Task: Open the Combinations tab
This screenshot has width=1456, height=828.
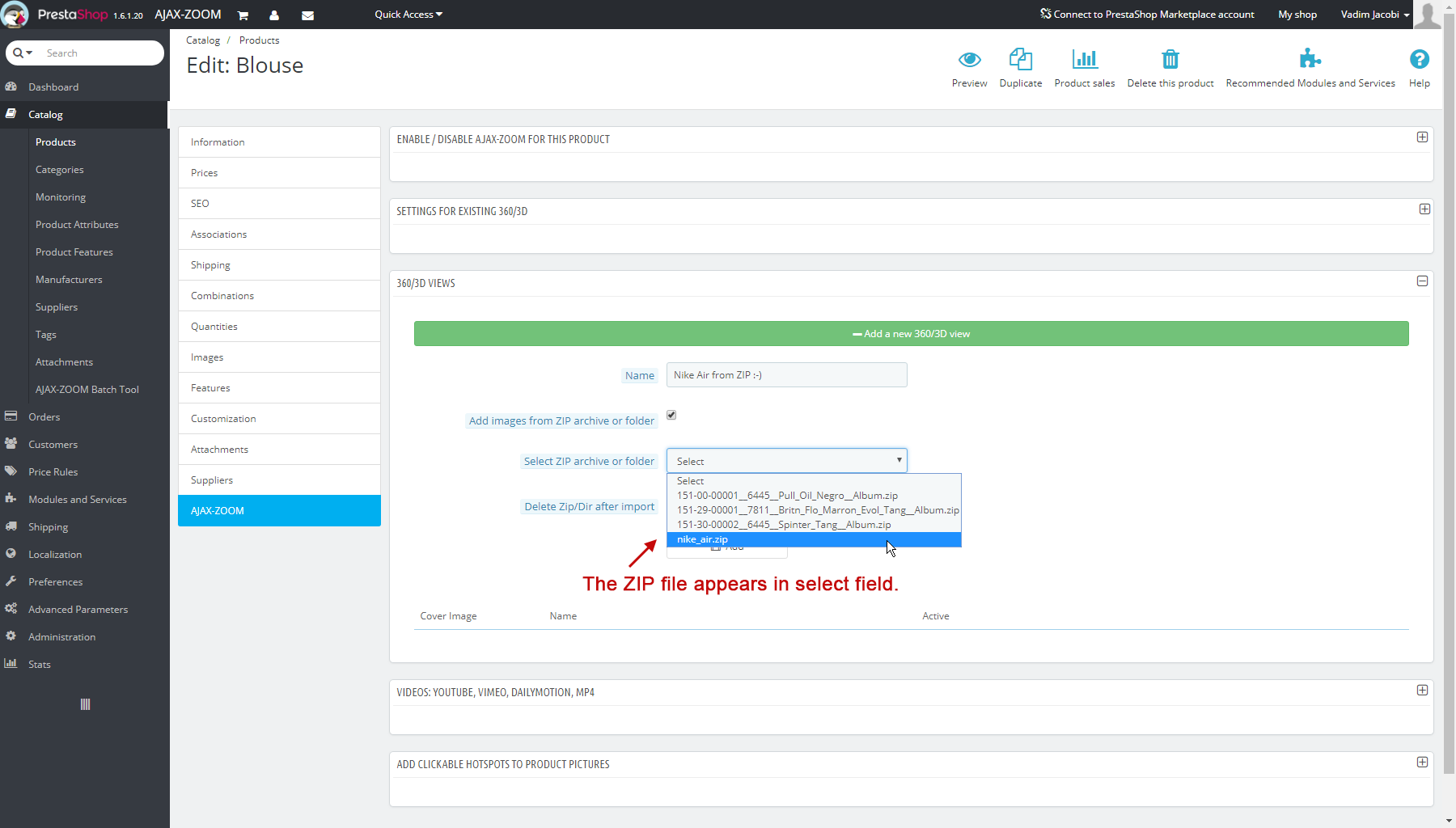Action: 279,296
